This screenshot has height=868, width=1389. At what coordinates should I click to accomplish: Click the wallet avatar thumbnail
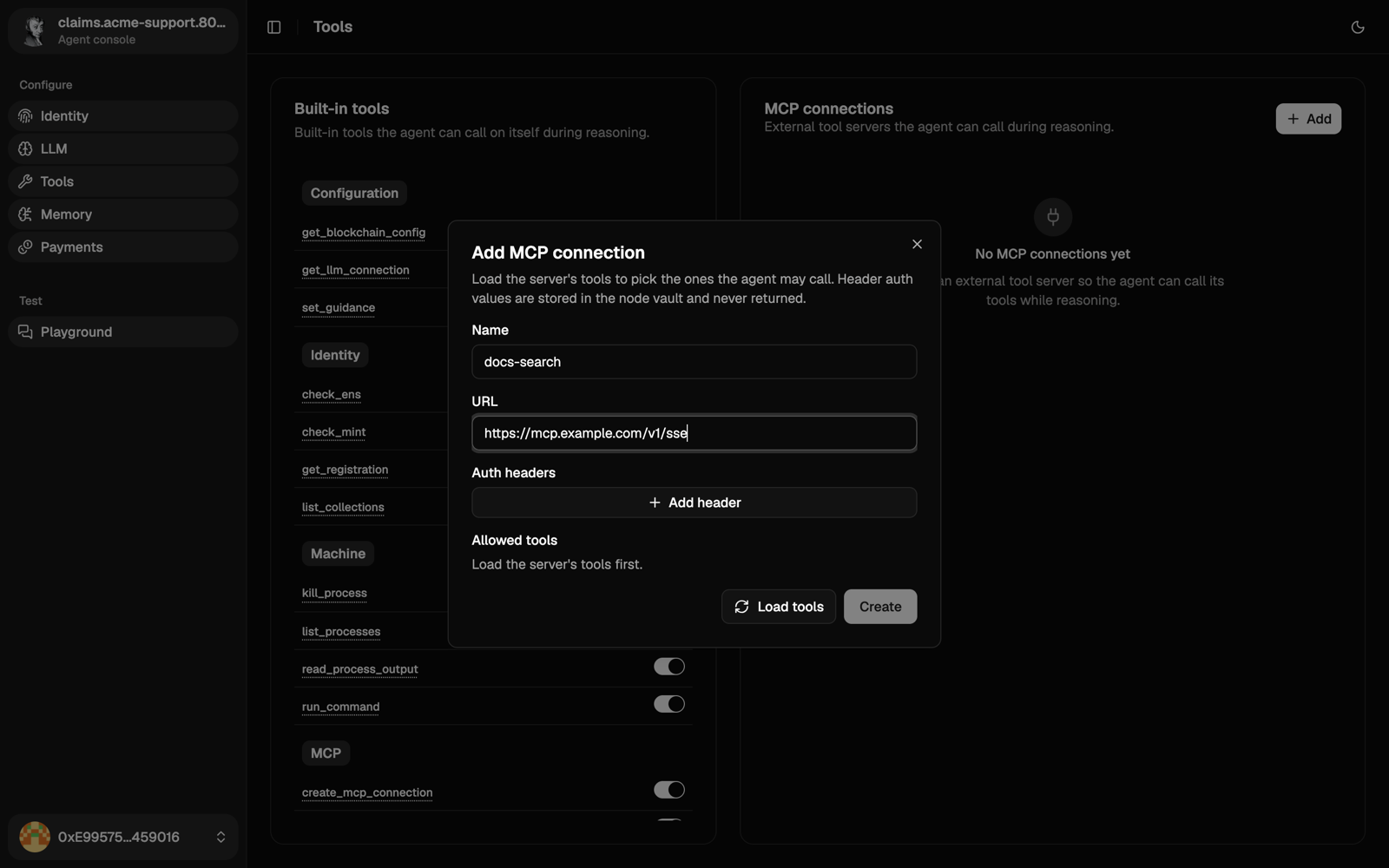(35, 838)
